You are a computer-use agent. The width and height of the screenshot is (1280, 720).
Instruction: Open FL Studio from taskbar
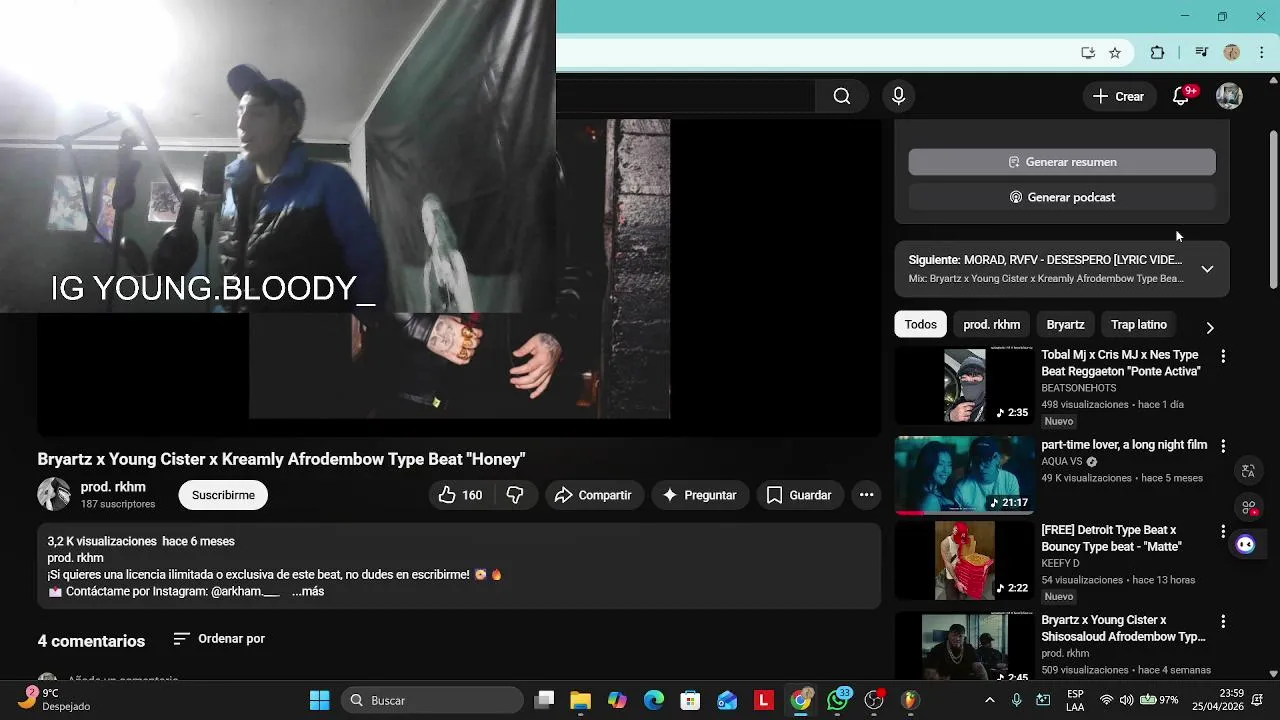click(x=910, y=700)
